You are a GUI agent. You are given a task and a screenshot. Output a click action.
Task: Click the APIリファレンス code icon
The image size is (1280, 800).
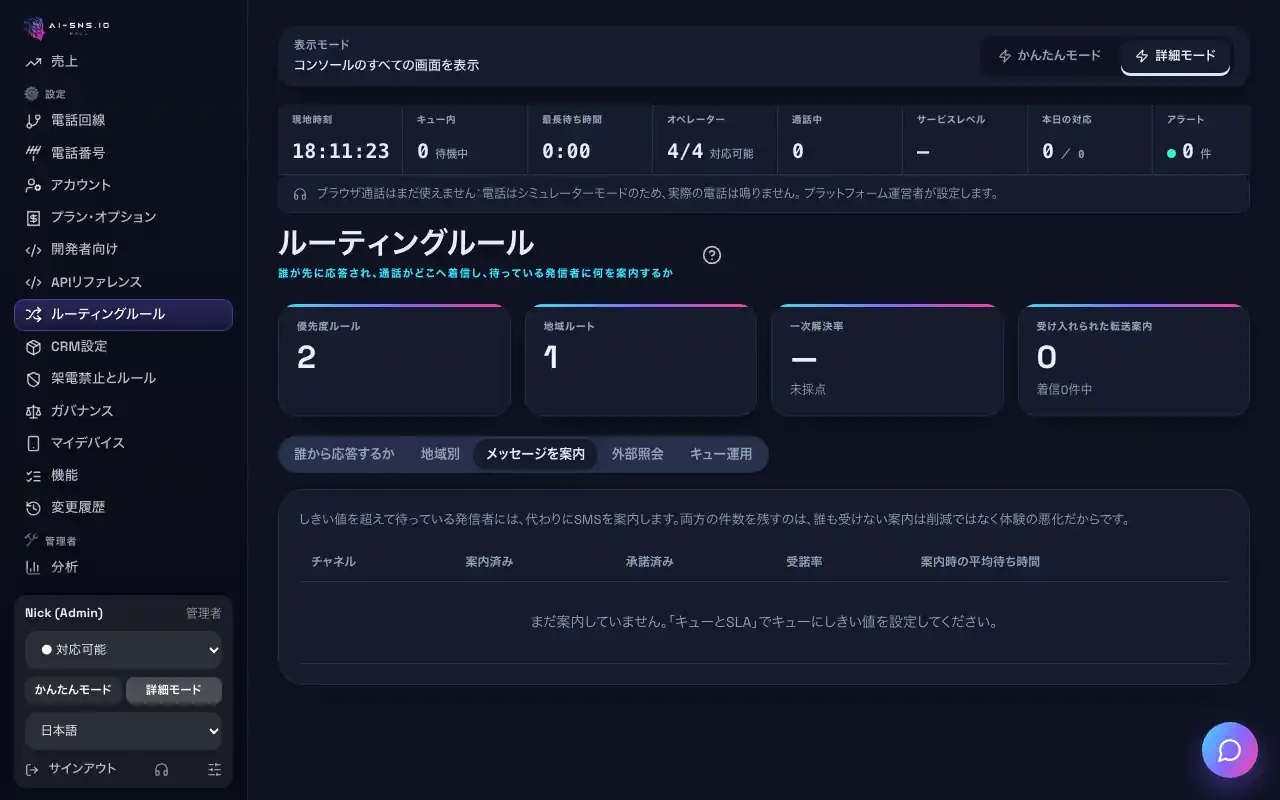click(x=34, y=282)
